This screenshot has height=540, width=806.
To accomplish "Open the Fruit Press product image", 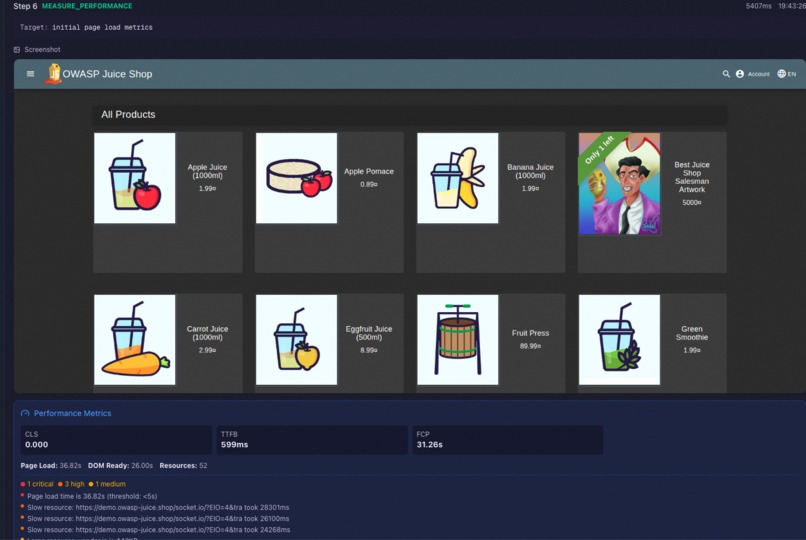I will [457, 340].
